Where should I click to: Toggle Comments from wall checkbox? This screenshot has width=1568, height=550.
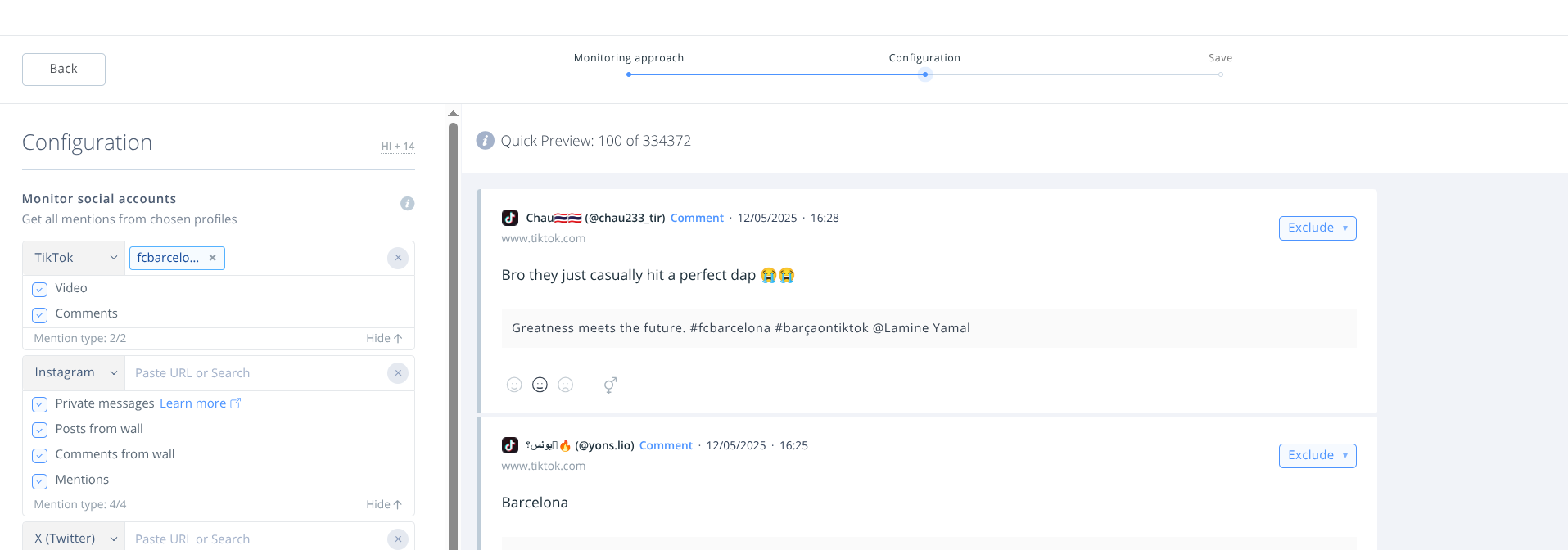pos(39,455)
